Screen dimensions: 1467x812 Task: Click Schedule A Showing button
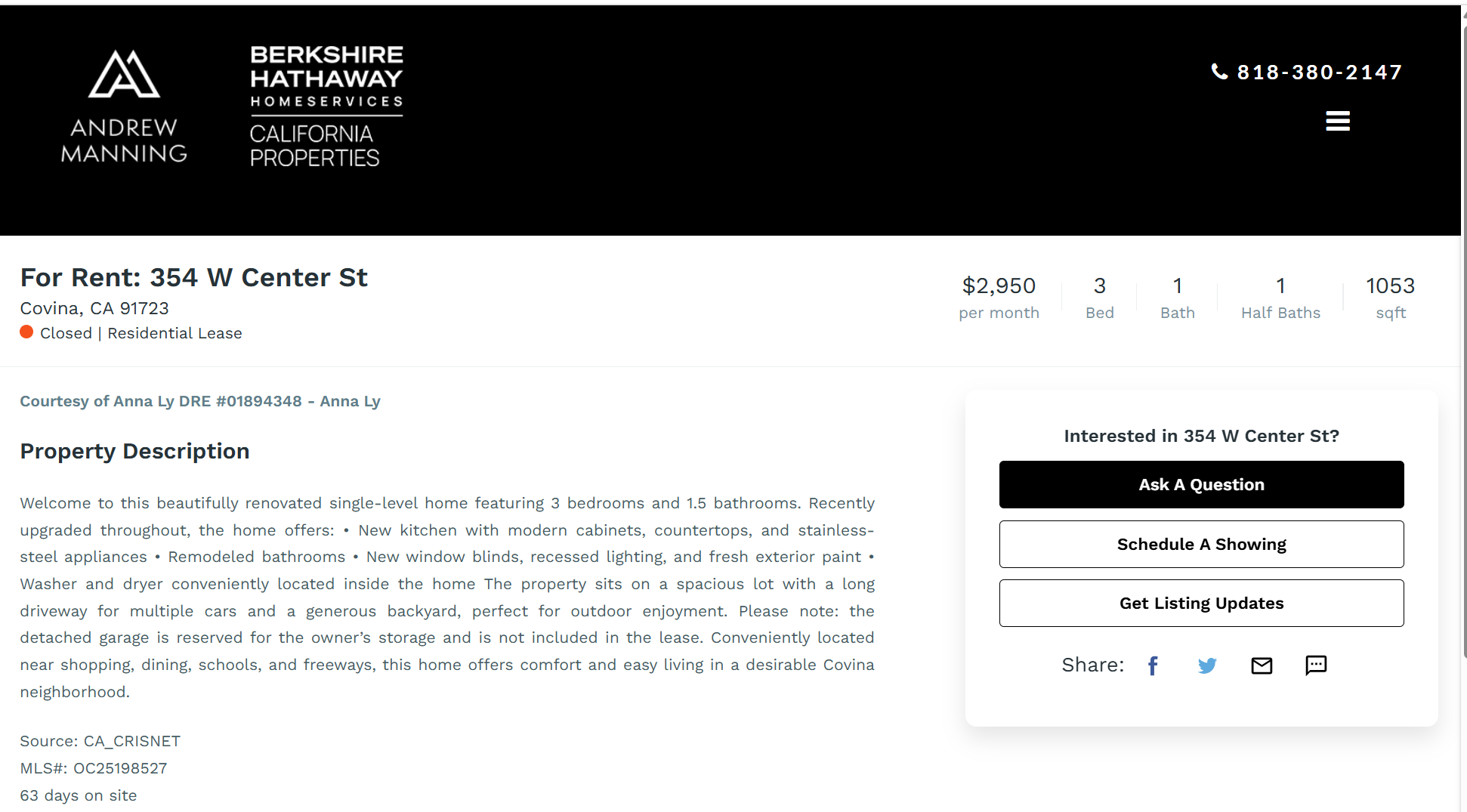click(1201, 545)
